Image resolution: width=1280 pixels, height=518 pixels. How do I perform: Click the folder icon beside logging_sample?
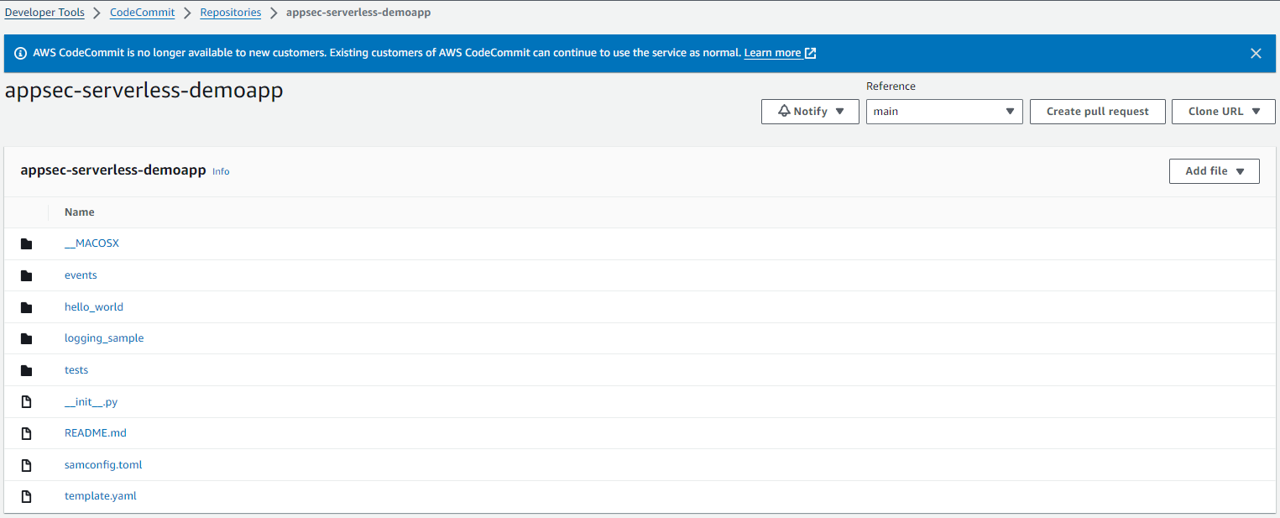tap(26, 339)
